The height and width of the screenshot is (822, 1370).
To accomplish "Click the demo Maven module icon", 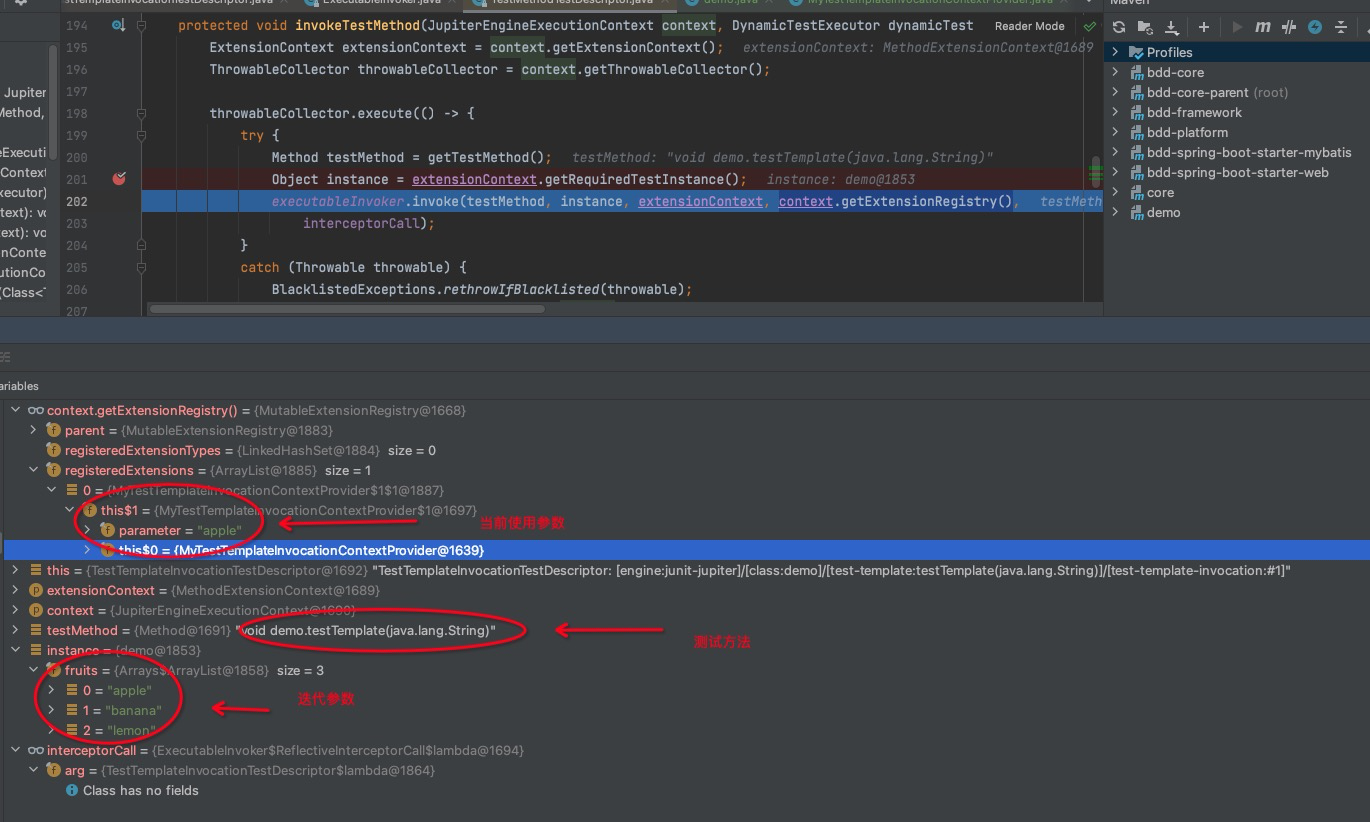I will [x=1137, y=212].
